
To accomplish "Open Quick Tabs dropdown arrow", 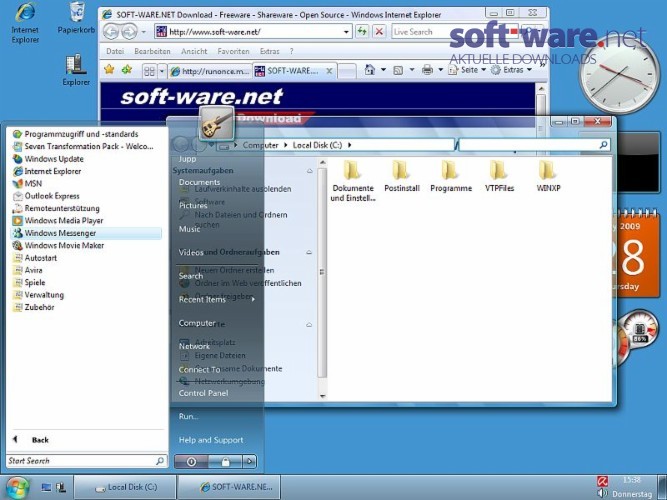I will pyautogui.click(x=162, y=71).
